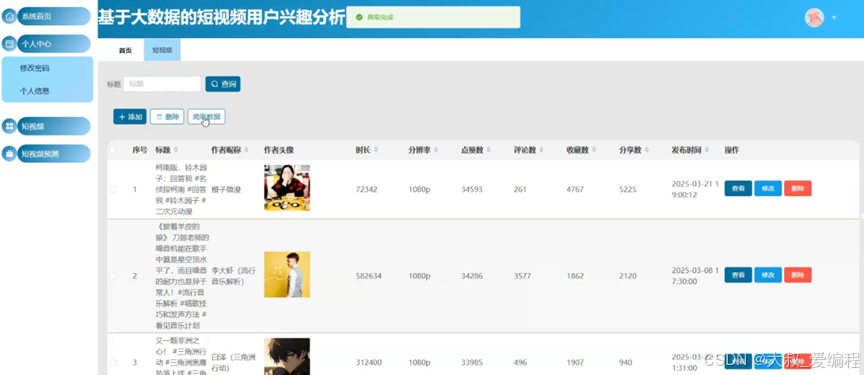The height and width of the screenshot is (375, 864).
Task: Click the 橙子微漫 author name cell
Action: [226, 189]
